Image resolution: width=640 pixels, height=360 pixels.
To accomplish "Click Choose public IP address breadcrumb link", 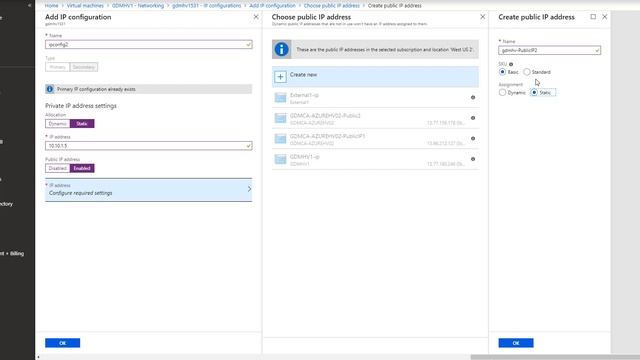I will (x=332, y=6).
